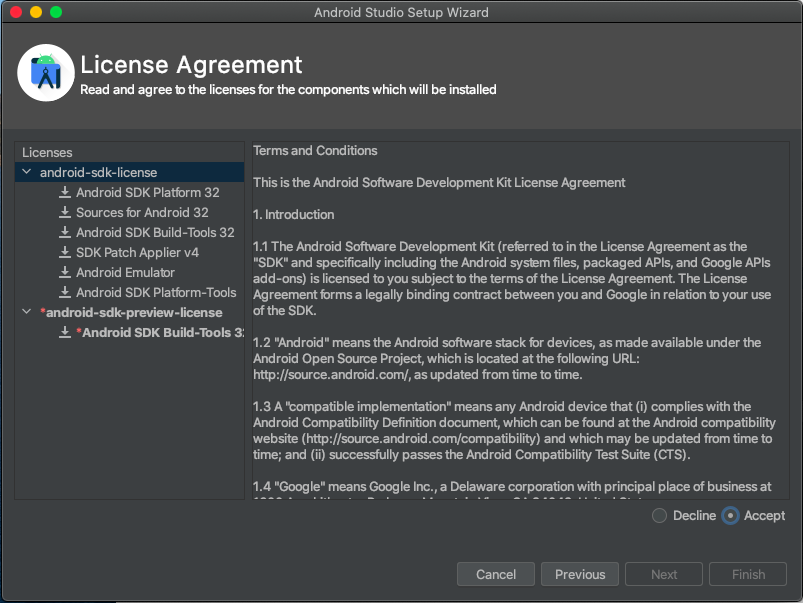Click the Cancel button
This screenshot has width=803, height=603.
coord(496,574)
